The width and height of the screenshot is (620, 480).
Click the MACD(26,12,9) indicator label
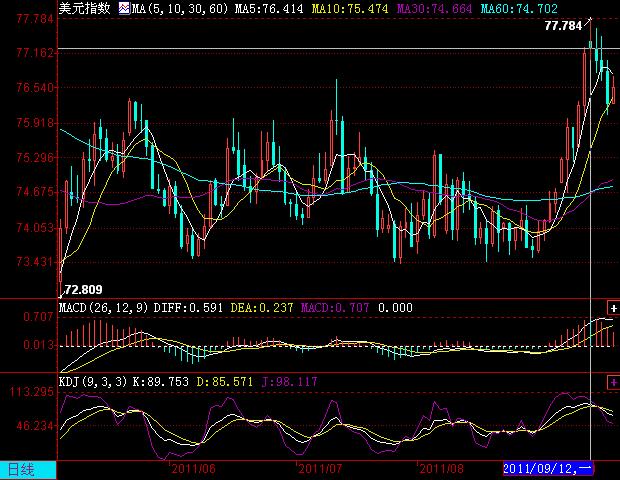pyautogui.click(x=103, y=308)
